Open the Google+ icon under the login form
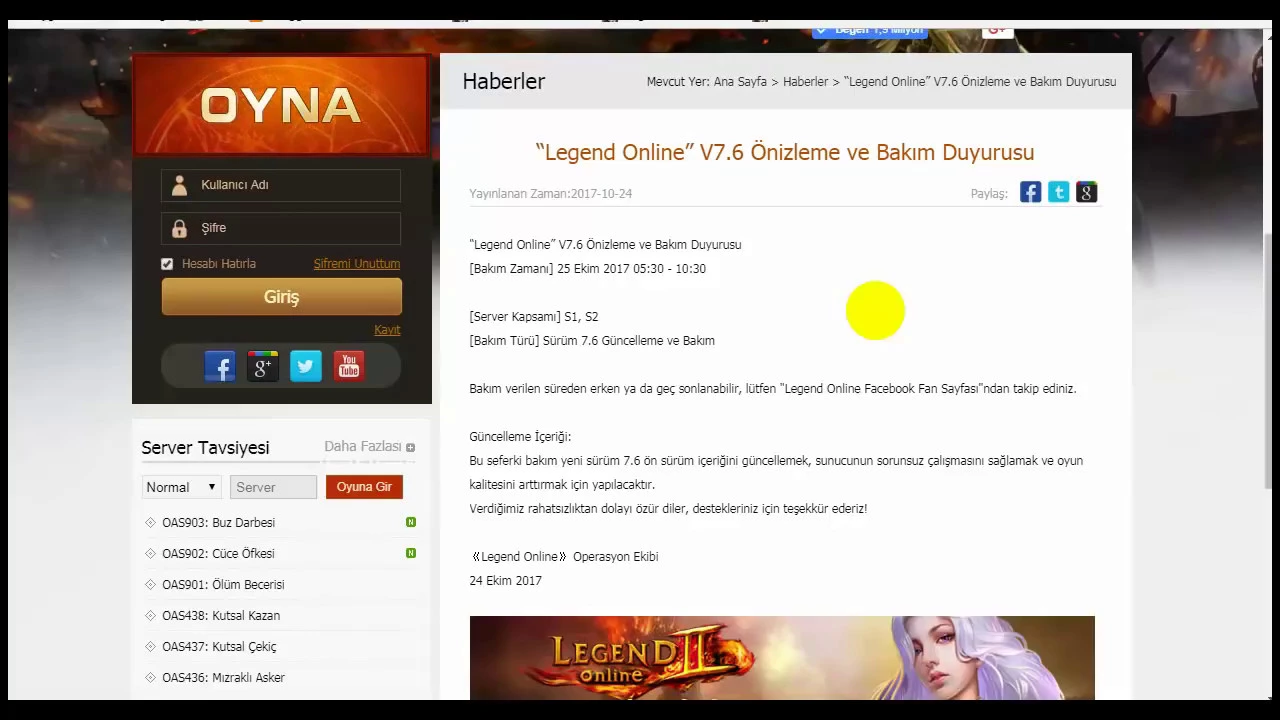Screen dimensions: 1280x720 tap(263, 367)
